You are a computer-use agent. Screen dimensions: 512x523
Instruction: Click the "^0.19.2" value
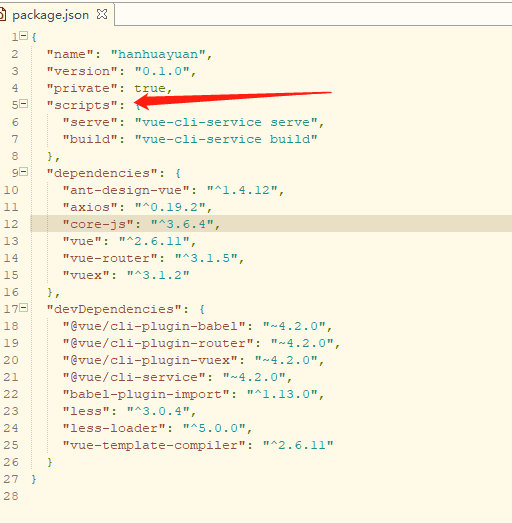point(170,207)
